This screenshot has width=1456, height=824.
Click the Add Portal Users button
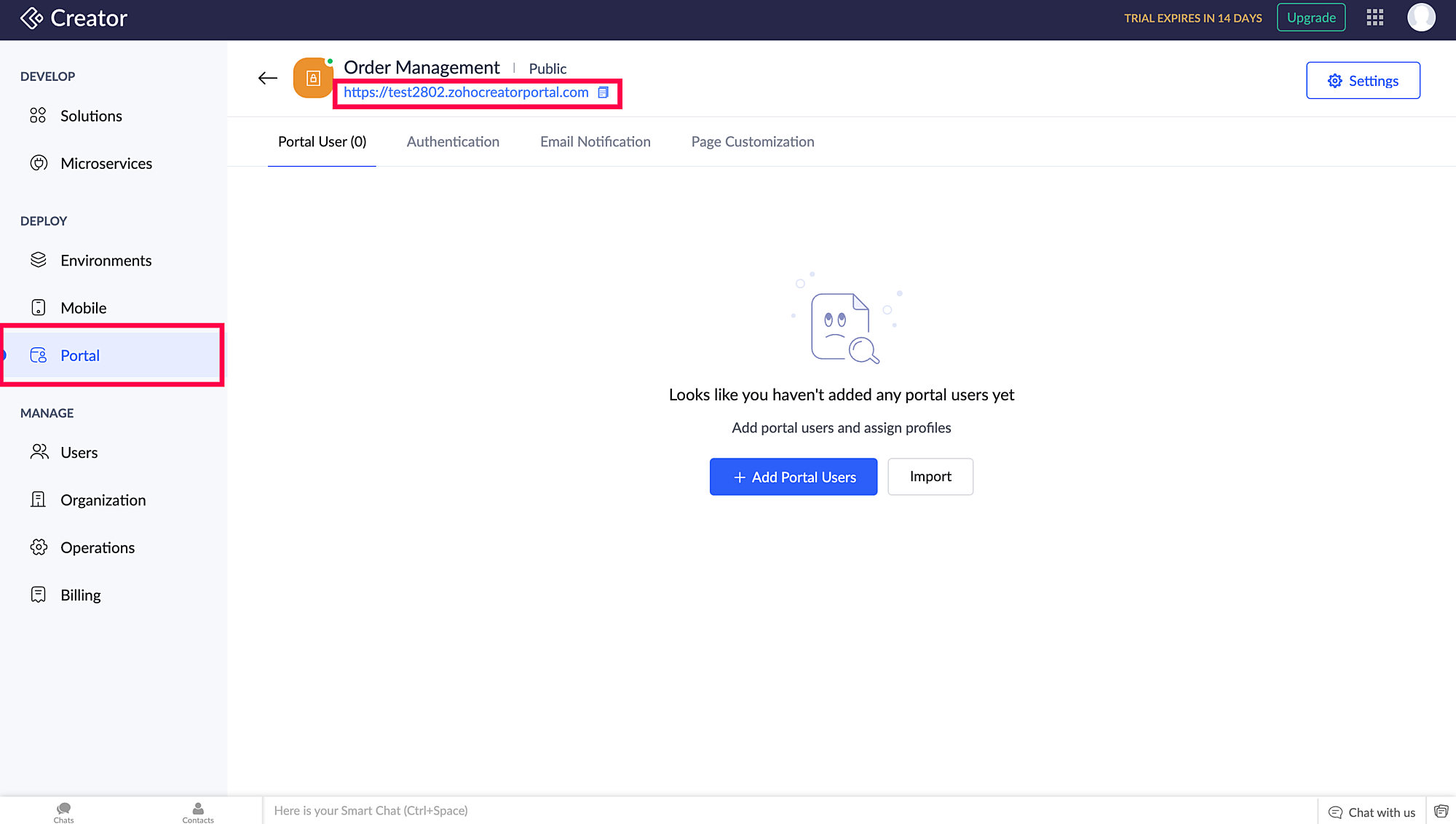pos(793,477)
